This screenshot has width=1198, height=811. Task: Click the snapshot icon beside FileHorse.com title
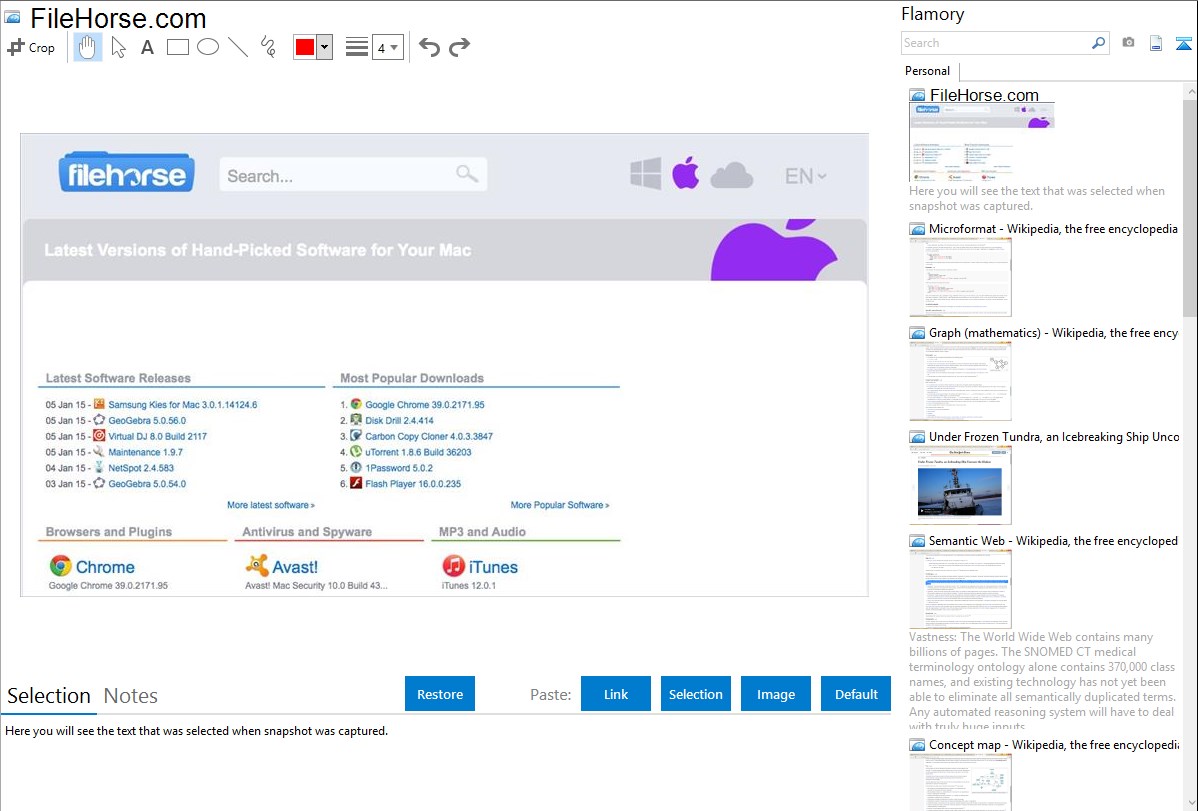(x=918, y=96)
